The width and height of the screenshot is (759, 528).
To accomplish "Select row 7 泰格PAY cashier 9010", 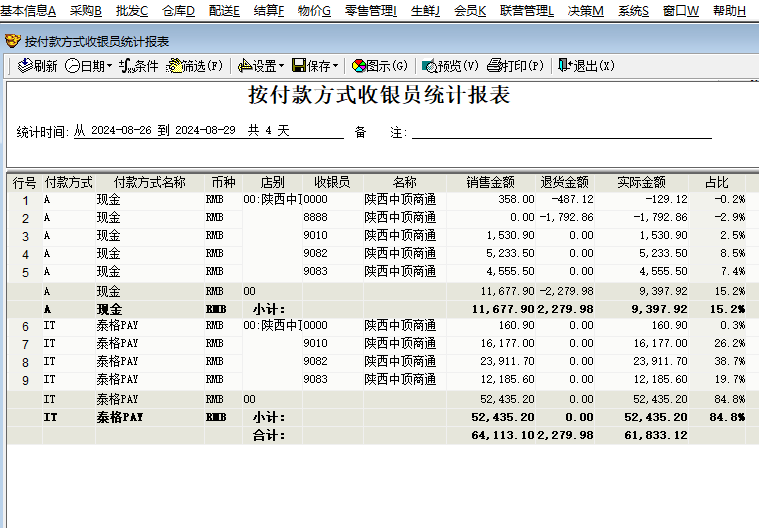I will [x=315, y=343].
